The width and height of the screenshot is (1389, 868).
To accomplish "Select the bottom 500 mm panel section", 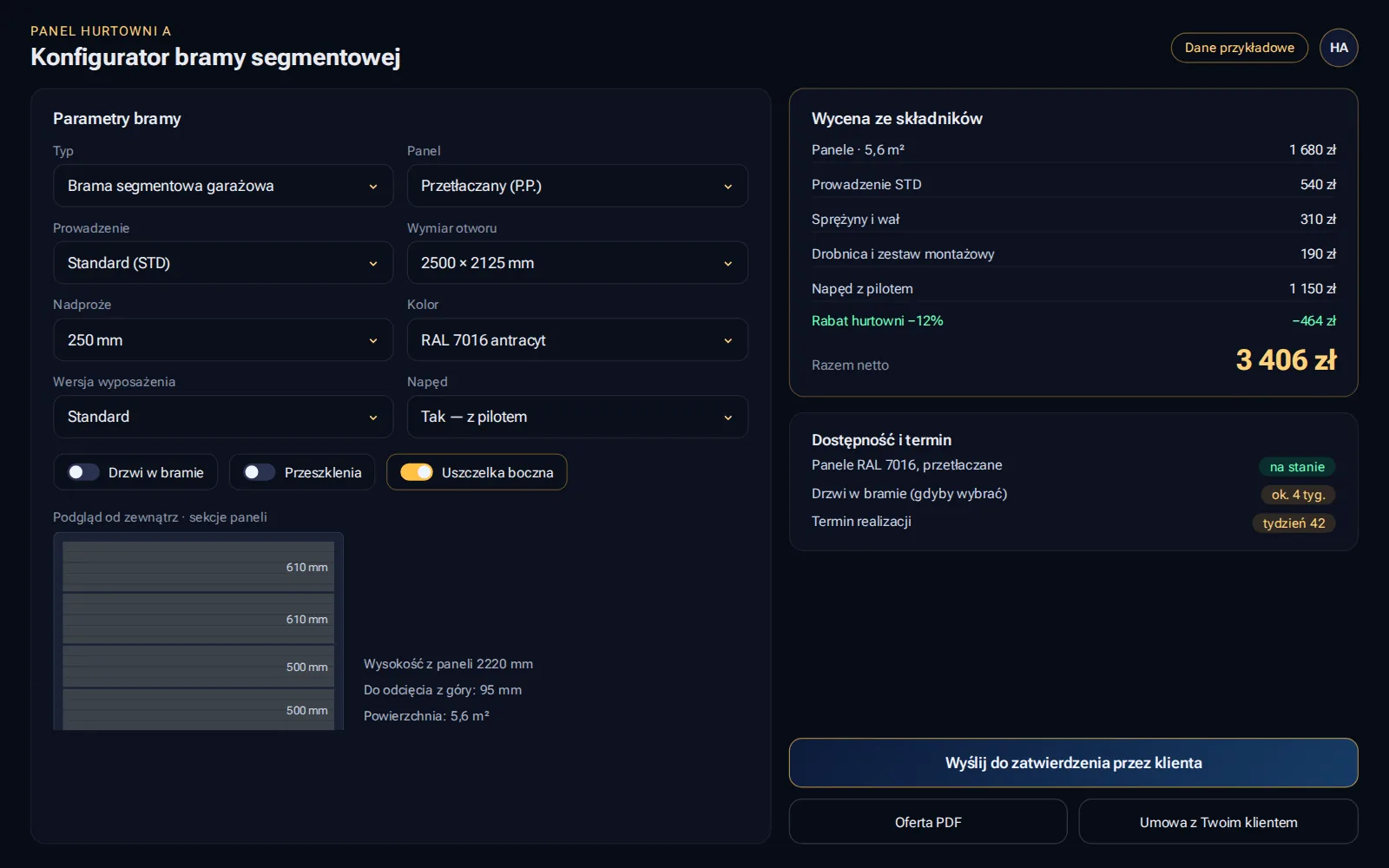I will (x=199, y=710).
